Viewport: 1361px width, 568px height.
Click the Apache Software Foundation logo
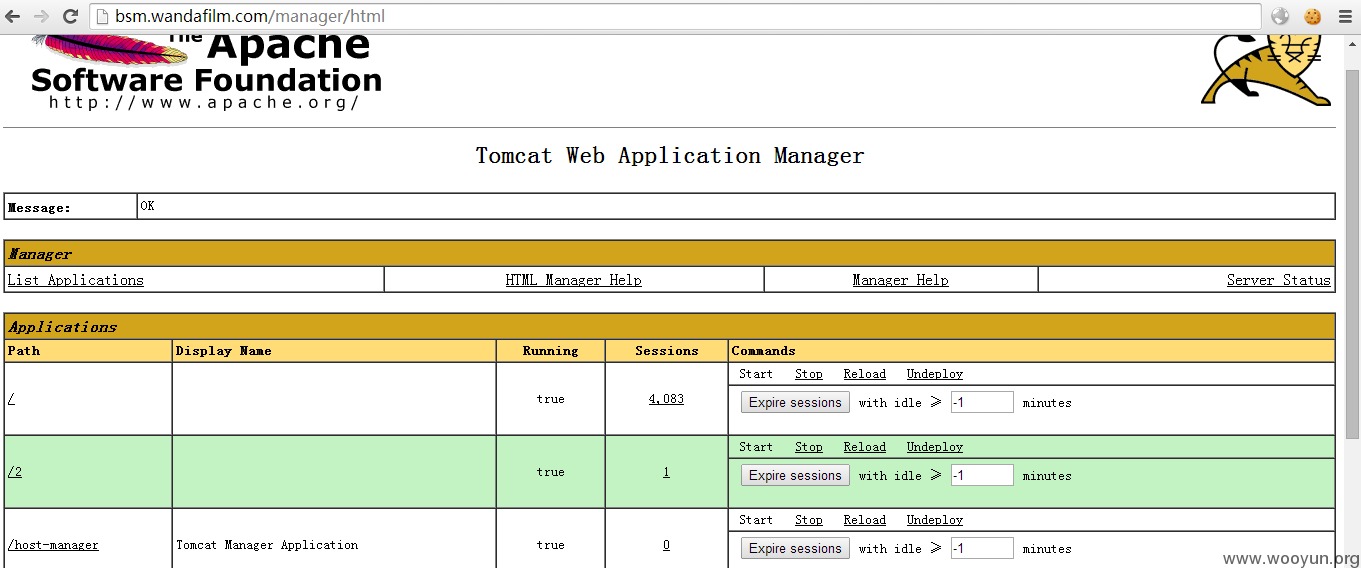206,72
